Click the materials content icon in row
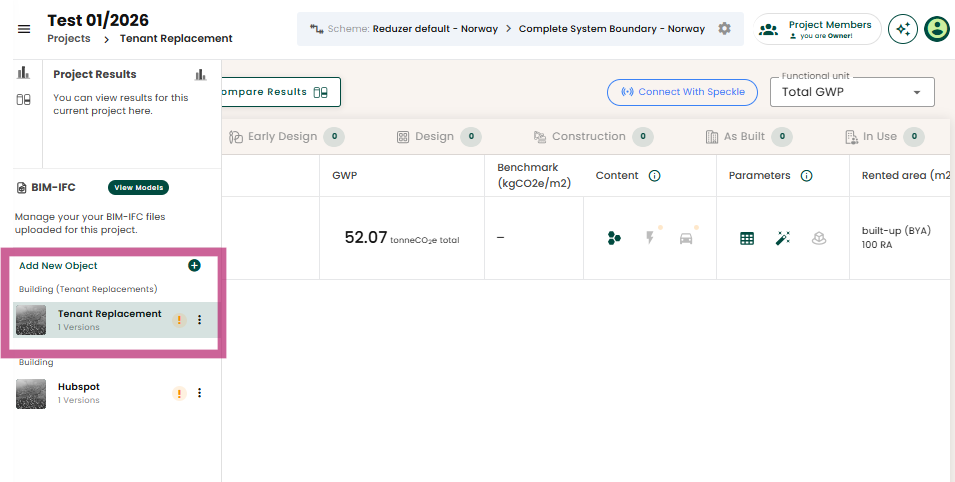The height and width of the screenshot is (482, 955). pyautogui.click(x=614, y=238)
